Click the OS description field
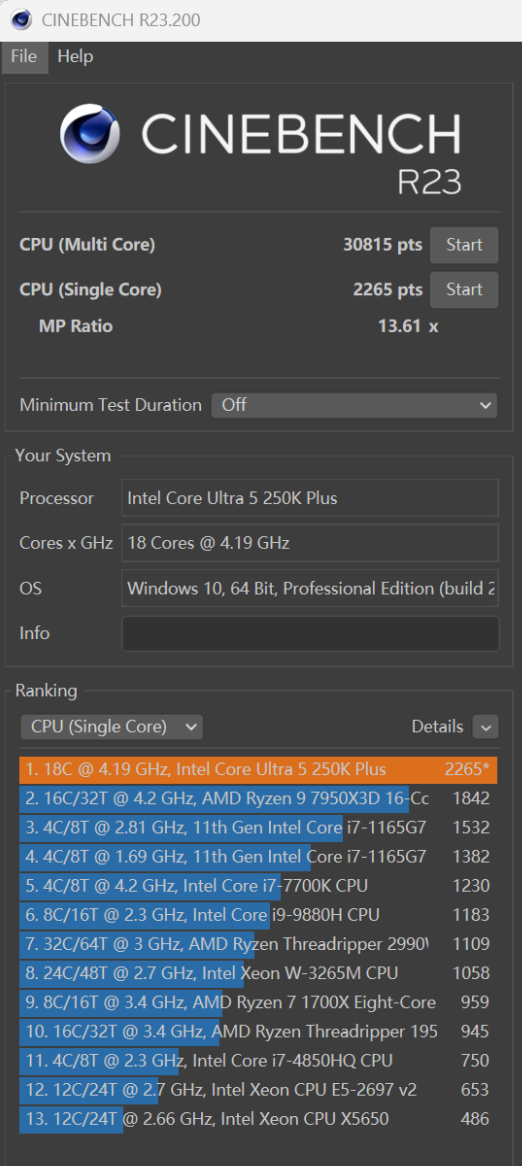This screenshot has width=522, height=1166. pos(310,589)
